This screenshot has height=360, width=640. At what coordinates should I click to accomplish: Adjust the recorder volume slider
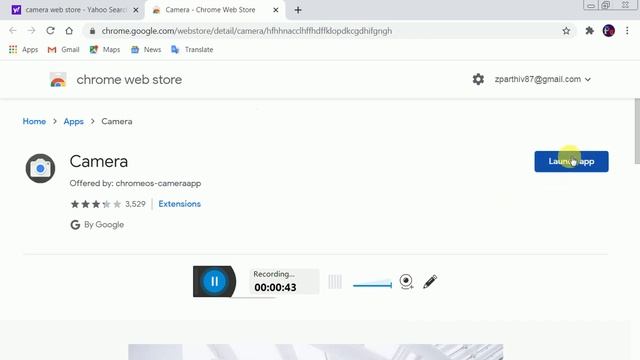372,284
